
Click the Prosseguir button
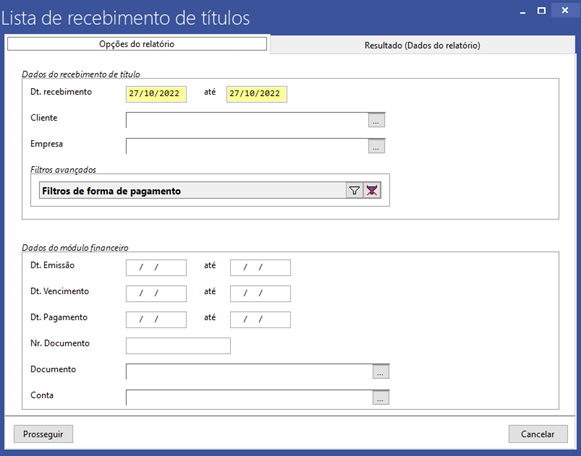tap(43, 434)
